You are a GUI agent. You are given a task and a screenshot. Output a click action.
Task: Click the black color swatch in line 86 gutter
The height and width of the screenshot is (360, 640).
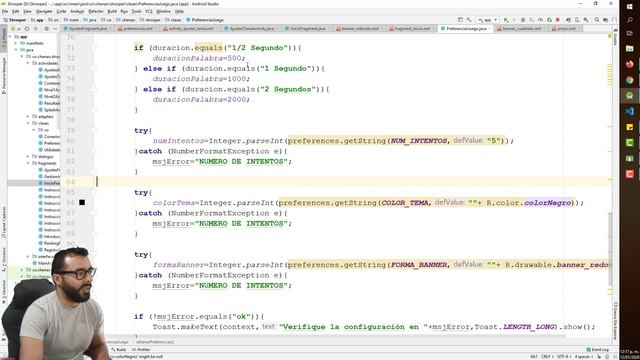(82, 202)
